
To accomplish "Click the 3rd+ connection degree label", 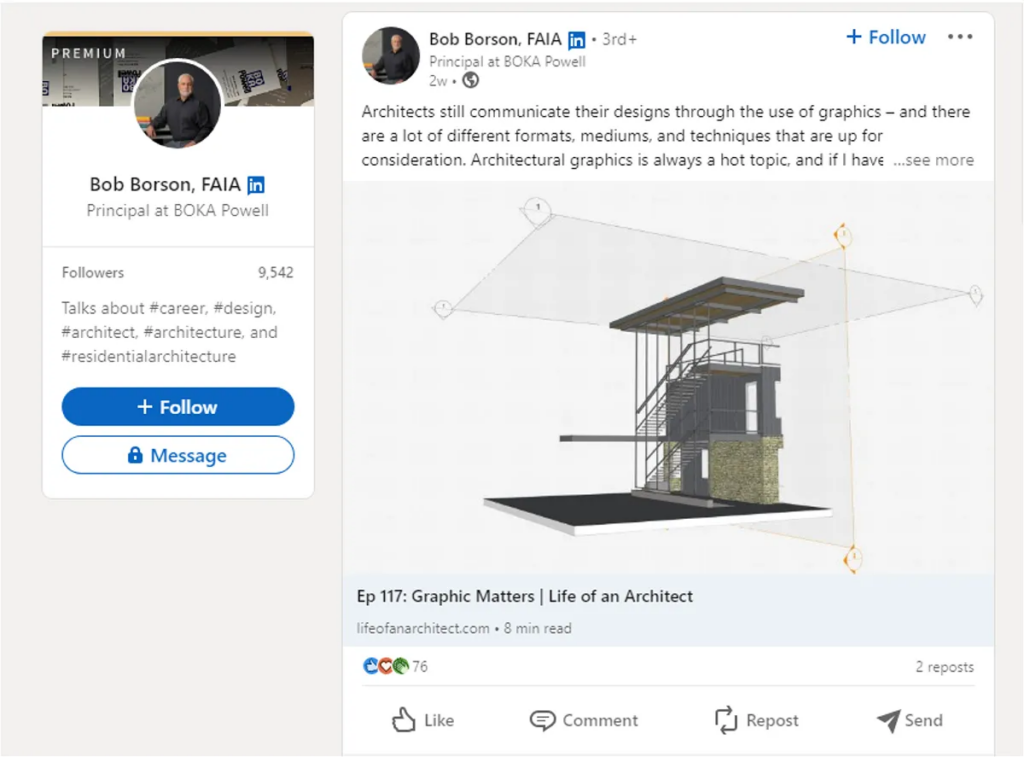I will (x=619, y=38).
